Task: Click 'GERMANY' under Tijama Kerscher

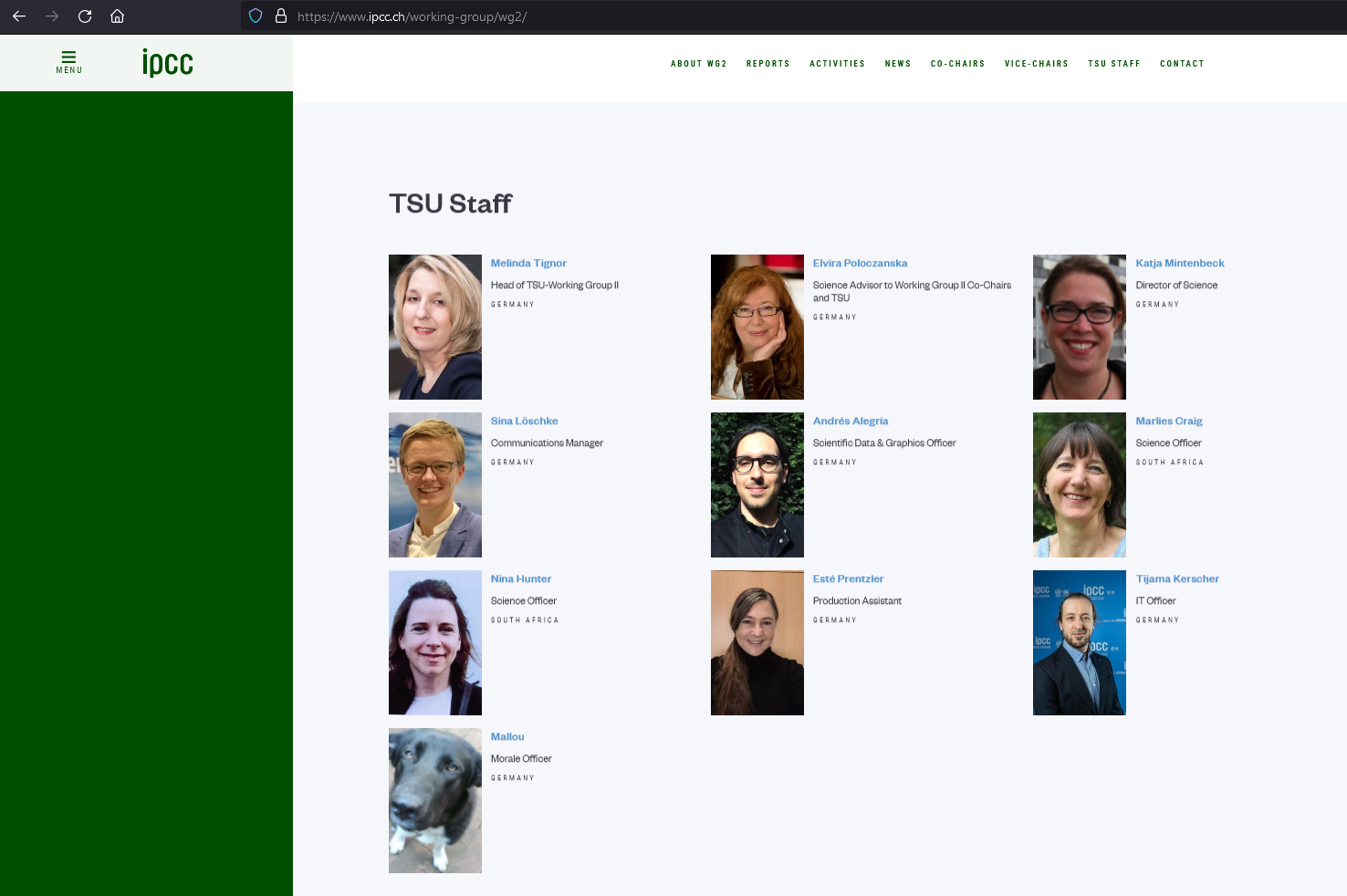Action: [1157, 620]
